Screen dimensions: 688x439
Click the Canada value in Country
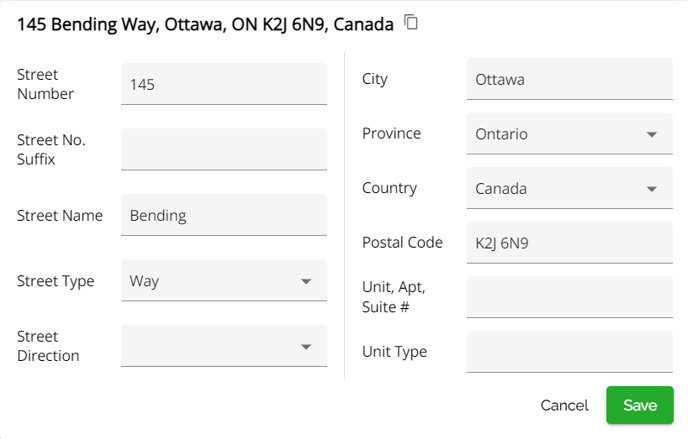point(501,189)
